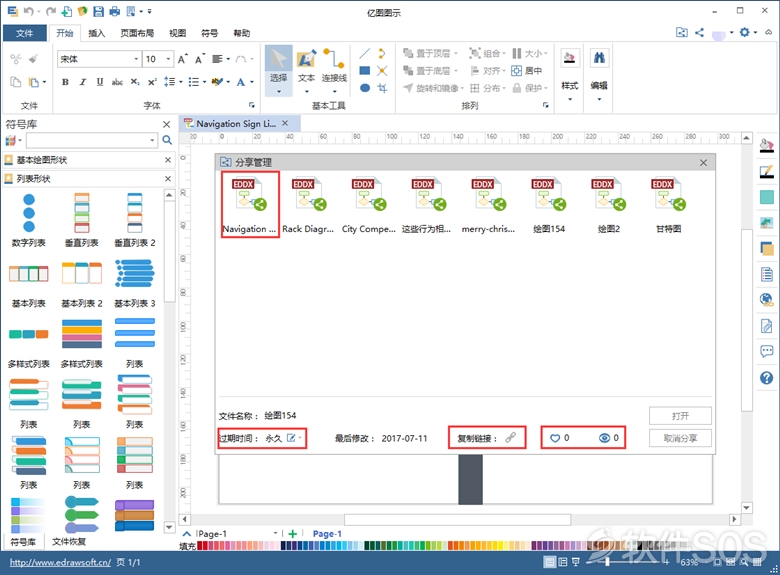This screenshot has height=575, width=780.
Task: Expand the Align dropdown
Action: point(503,71)
